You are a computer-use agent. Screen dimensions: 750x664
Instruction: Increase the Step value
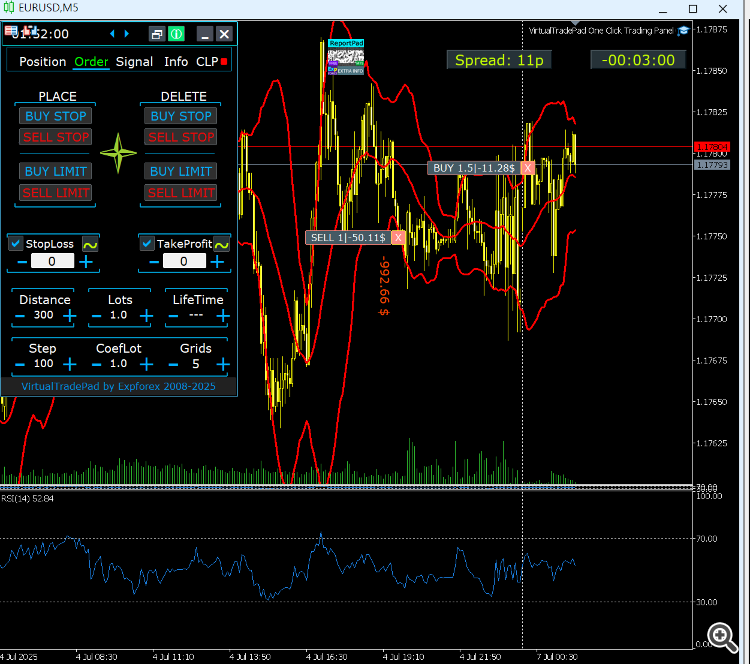pyautogui.click(x=70, y=365)
